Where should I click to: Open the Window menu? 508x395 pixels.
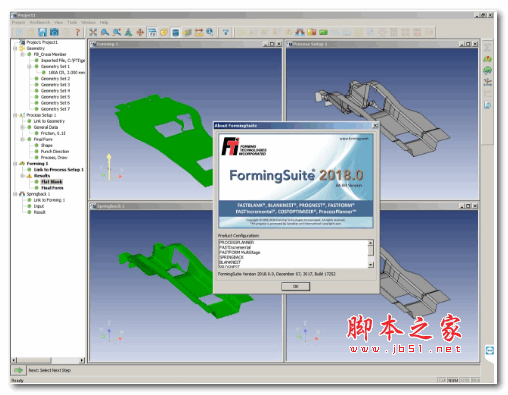88,22
